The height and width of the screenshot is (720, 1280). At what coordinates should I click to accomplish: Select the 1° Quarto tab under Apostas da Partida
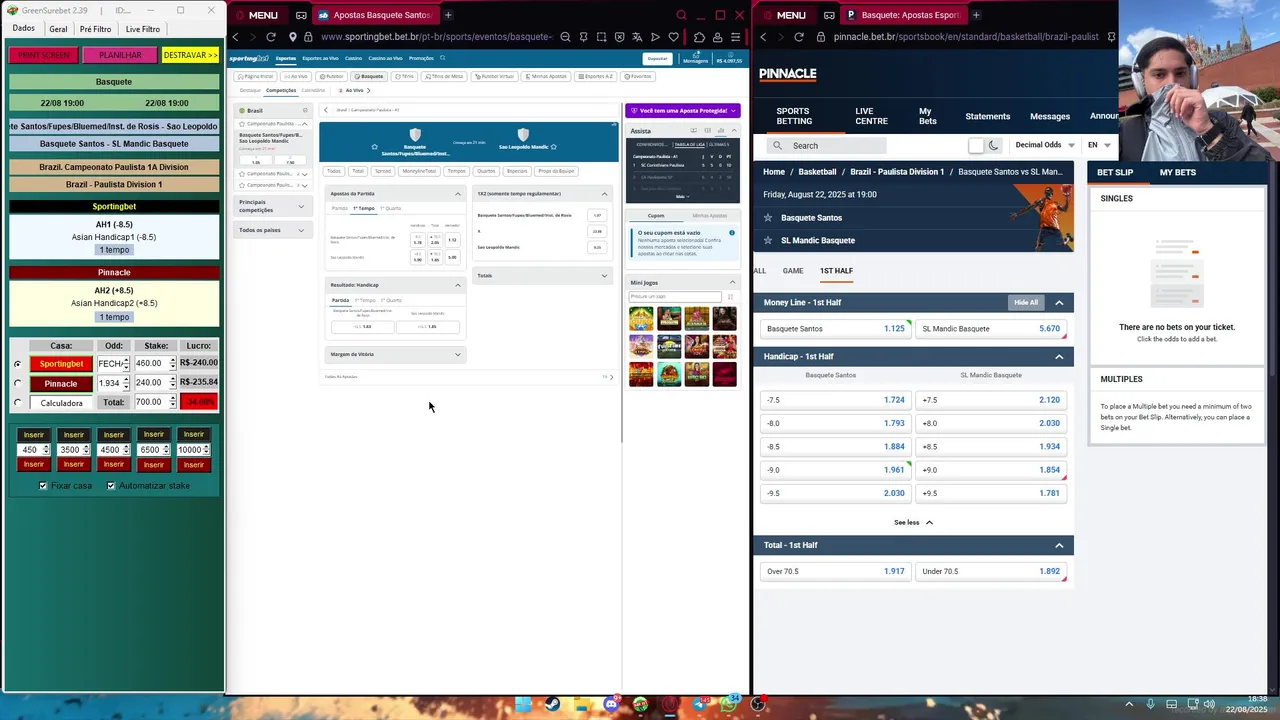pyautogui.click(x=391, y=208)
